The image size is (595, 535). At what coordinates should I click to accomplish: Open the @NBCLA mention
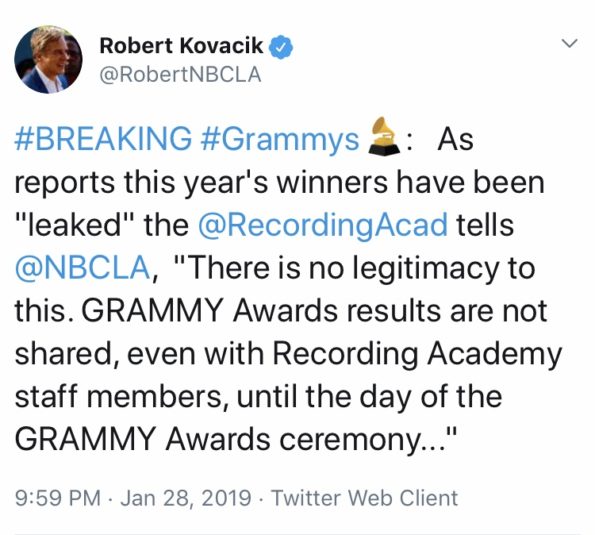pyautogui.click(x=83, y=268)
